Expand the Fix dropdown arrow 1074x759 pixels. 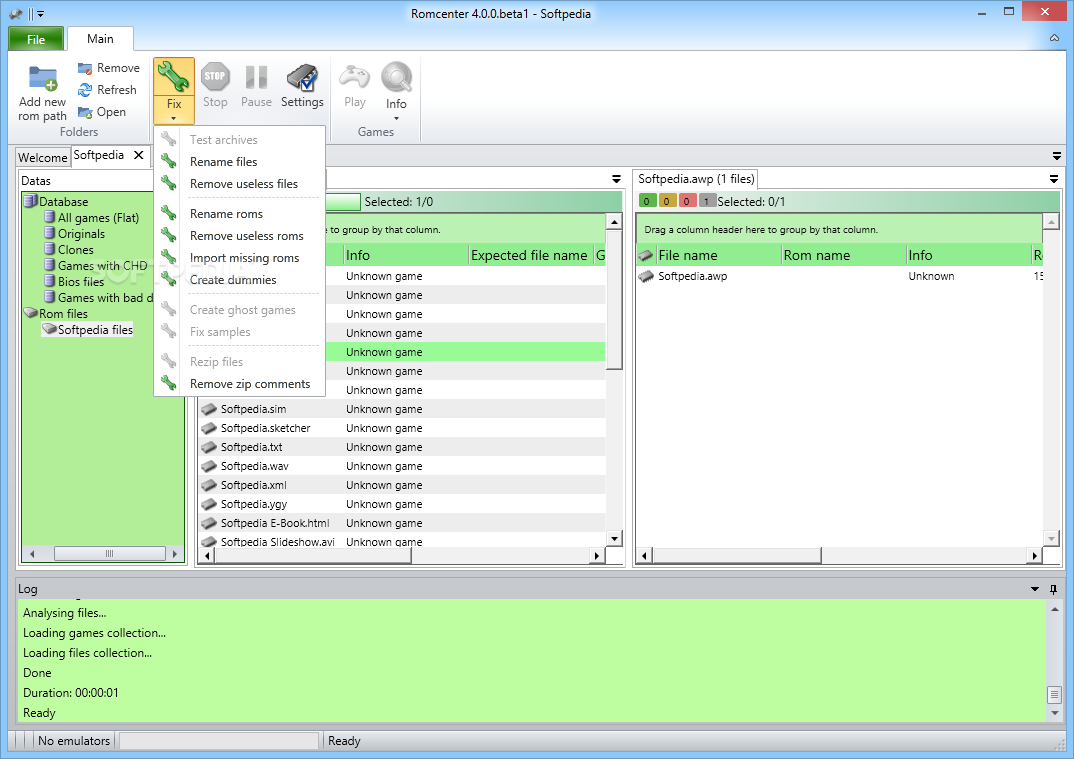173,118
